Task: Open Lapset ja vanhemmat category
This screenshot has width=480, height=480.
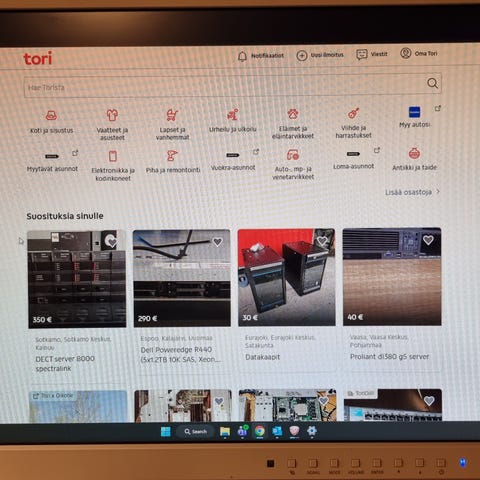Action: coord(172,124)
